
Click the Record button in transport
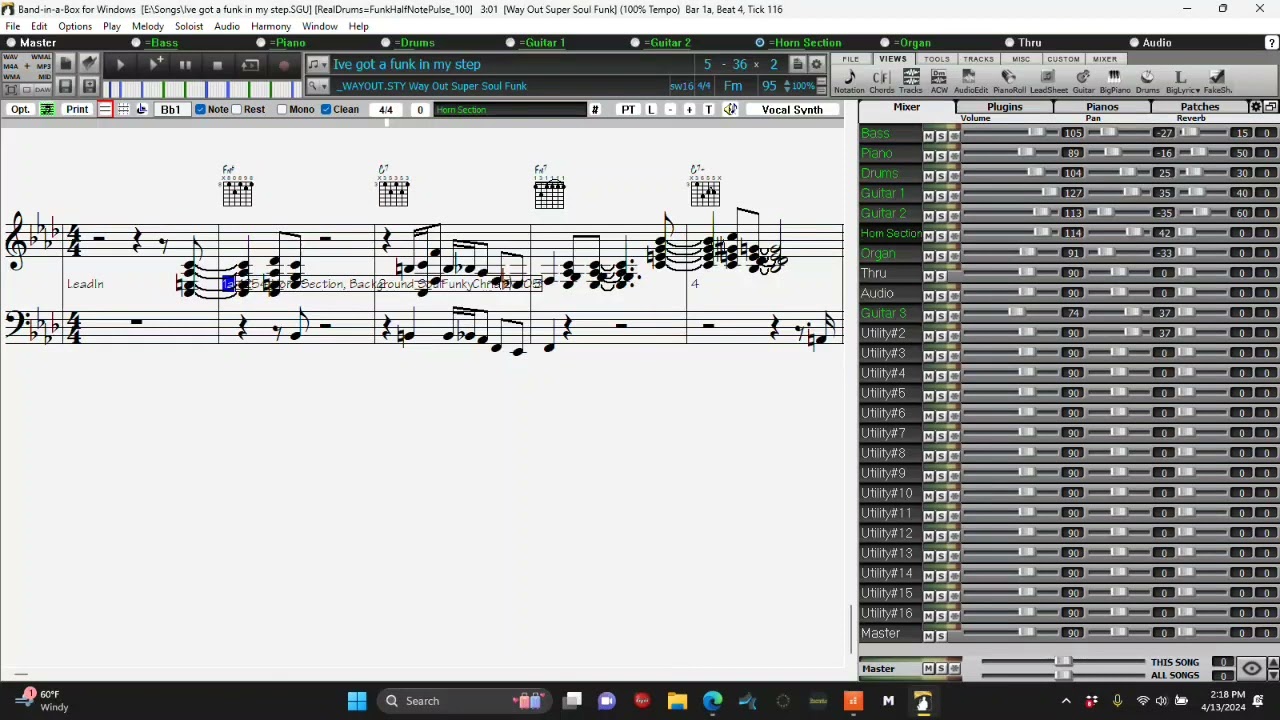283,65
